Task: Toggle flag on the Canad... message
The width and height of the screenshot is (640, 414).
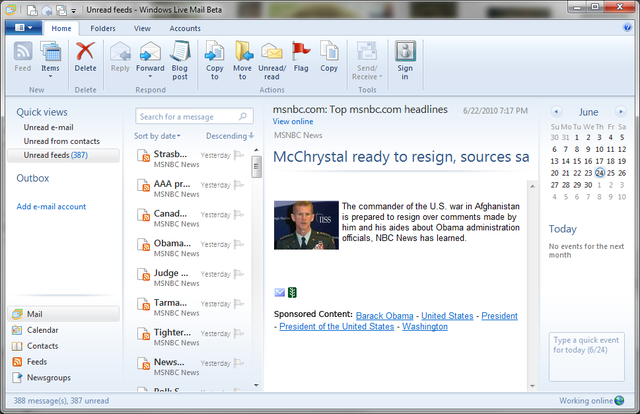Action: pyautogui.click(x=239, y=215)
